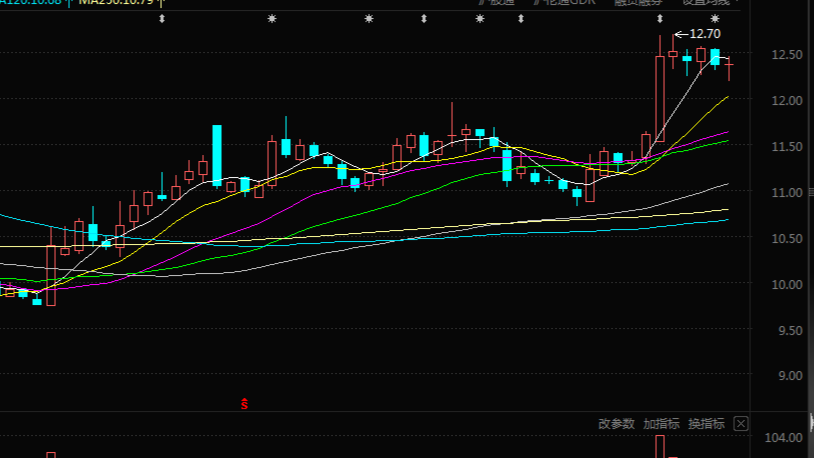This screenshot has width=814, height=458.
Task: Click the 9.00 price axis label
Action: 791,376
